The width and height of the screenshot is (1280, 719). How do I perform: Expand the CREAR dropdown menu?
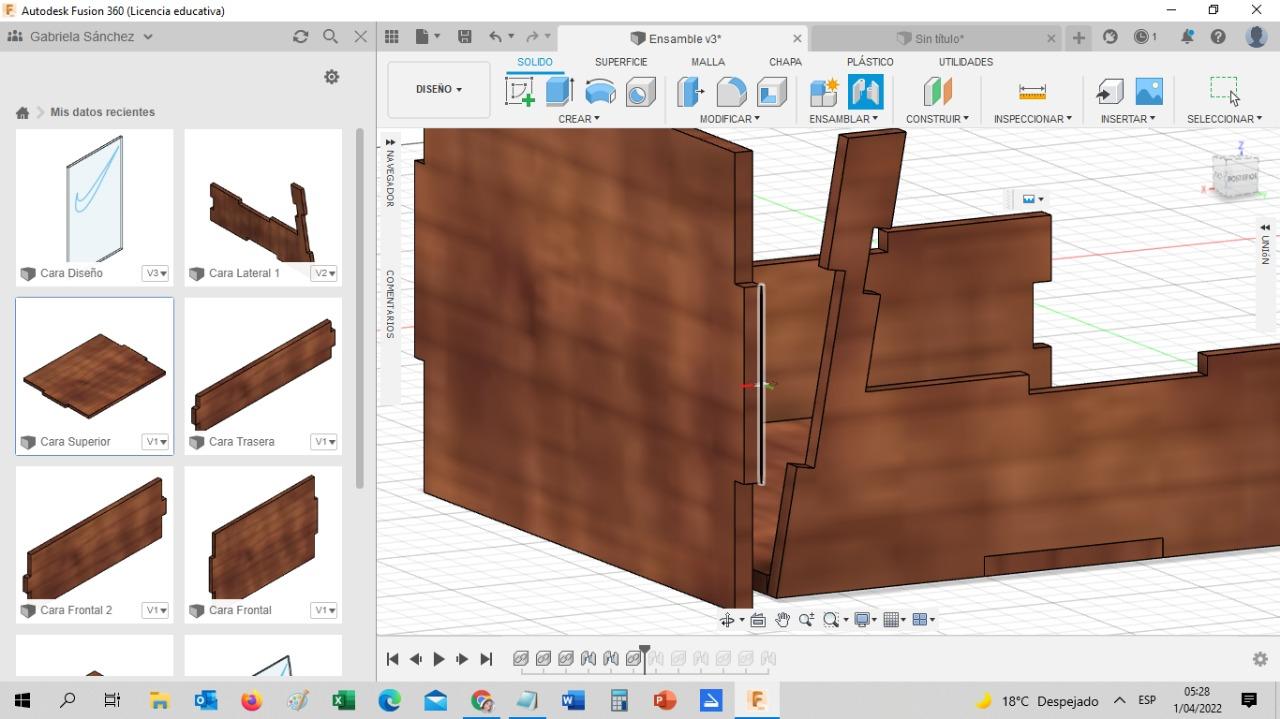pos(579,119)
